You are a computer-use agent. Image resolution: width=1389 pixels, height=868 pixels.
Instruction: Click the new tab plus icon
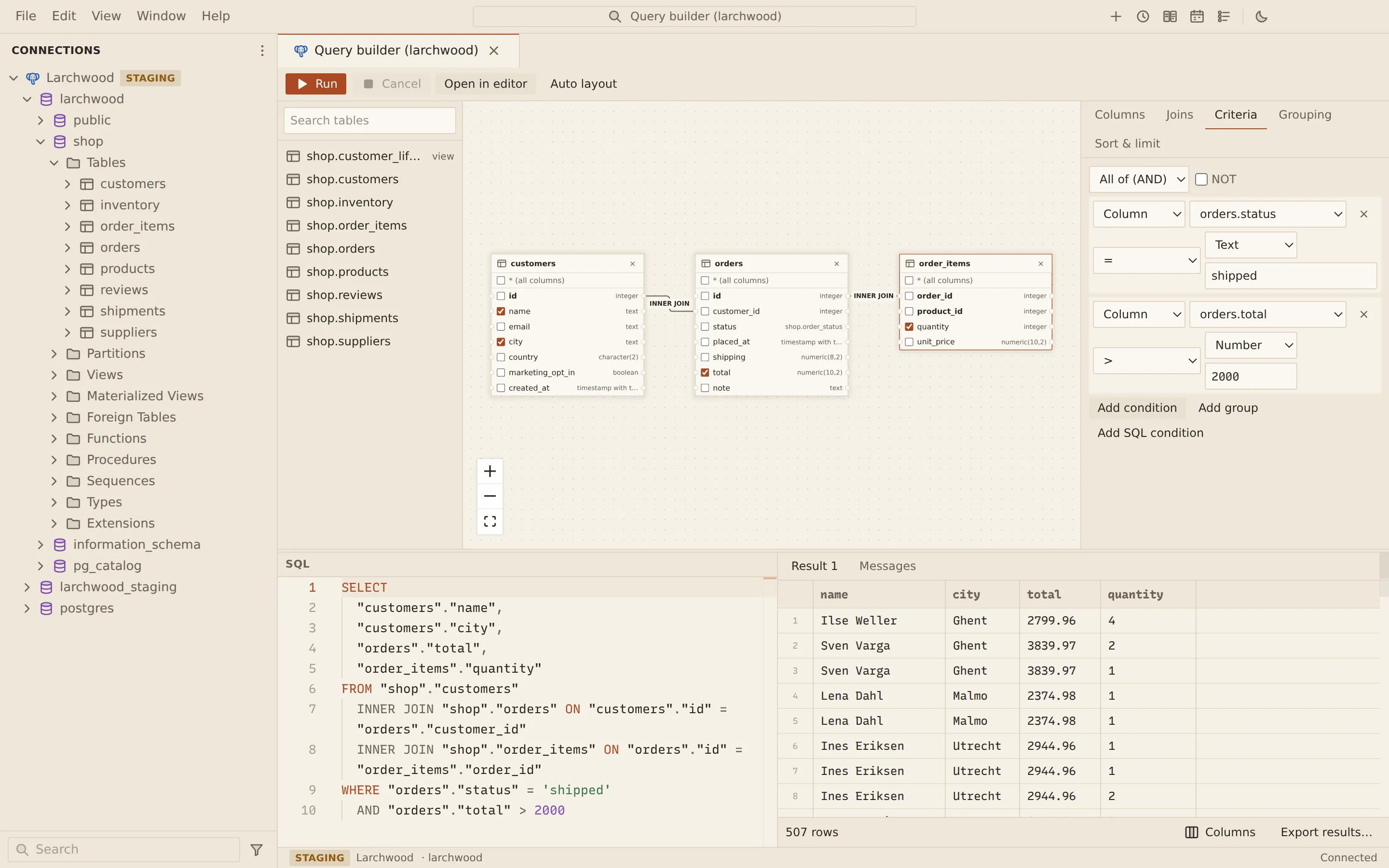(x=1116, y=17)
